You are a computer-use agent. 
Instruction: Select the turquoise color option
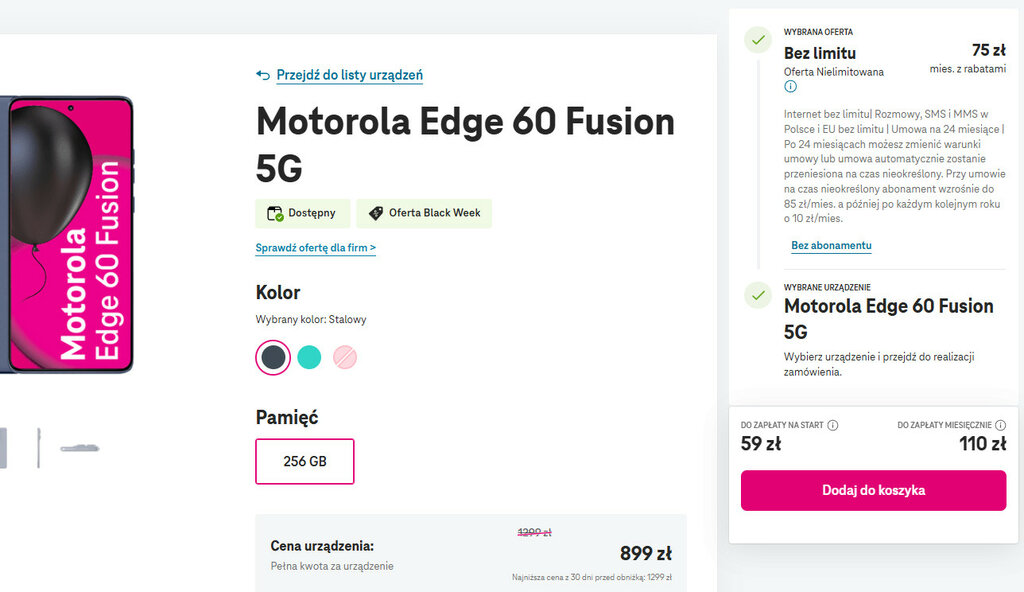pos(309,357)
